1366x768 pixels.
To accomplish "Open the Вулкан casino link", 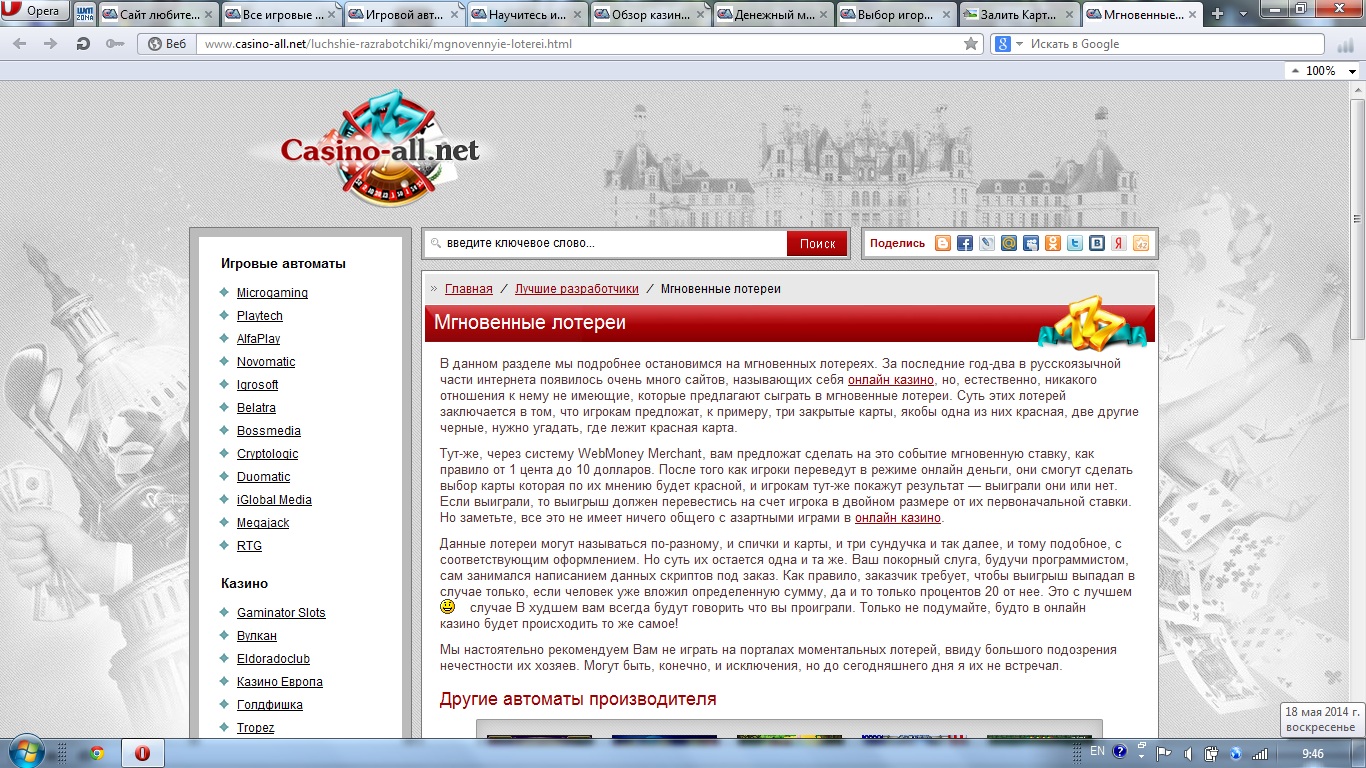I will coord(257,636).
